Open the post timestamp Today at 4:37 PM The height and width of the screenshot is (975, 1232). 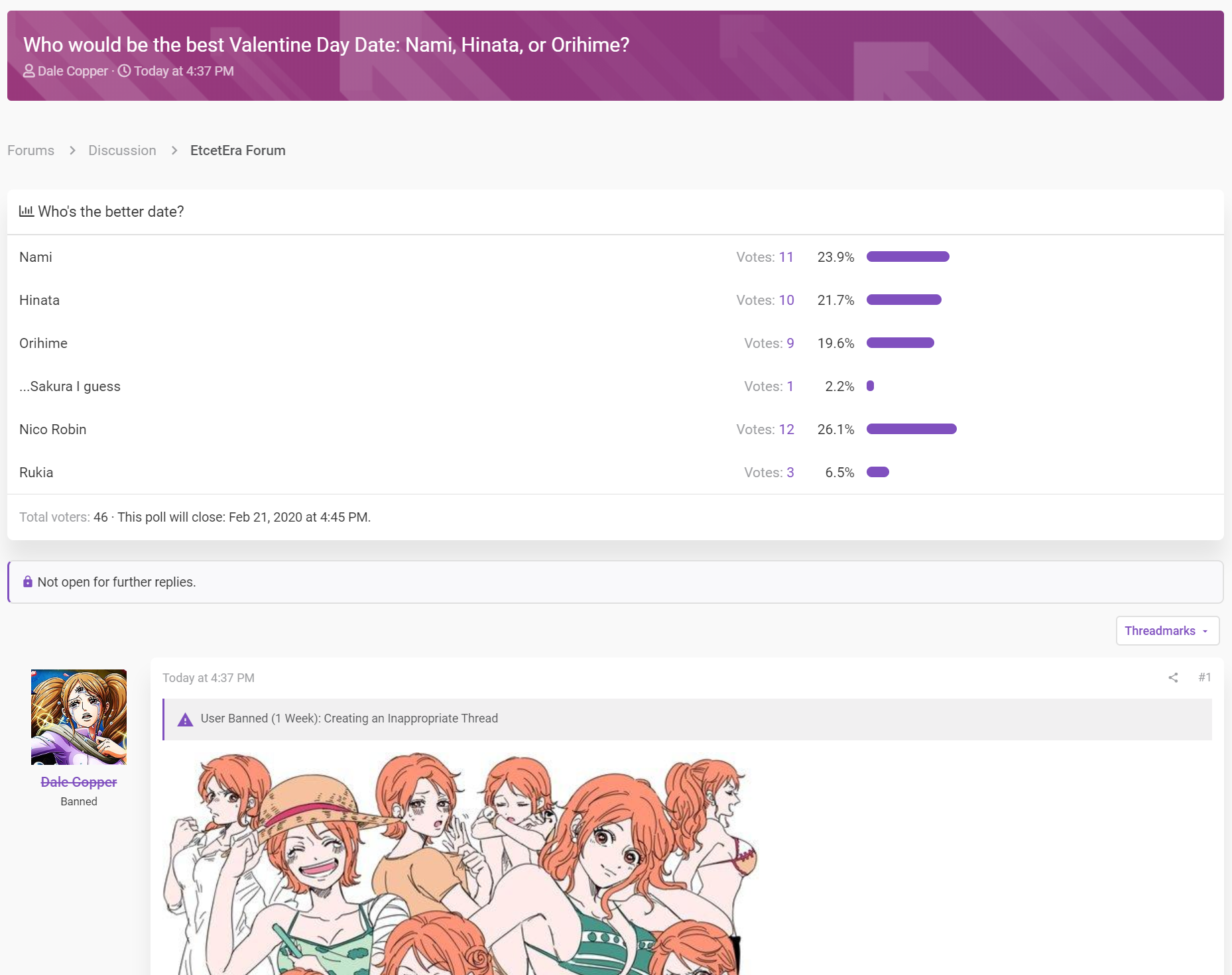click(208, 678)
